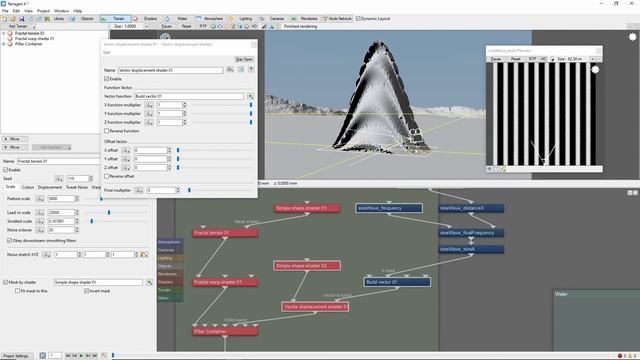Expand the Fractal terrain 01 tree node
Image resolution: width=640 pixels, height=360 pixels.
[x=4, y=33]
